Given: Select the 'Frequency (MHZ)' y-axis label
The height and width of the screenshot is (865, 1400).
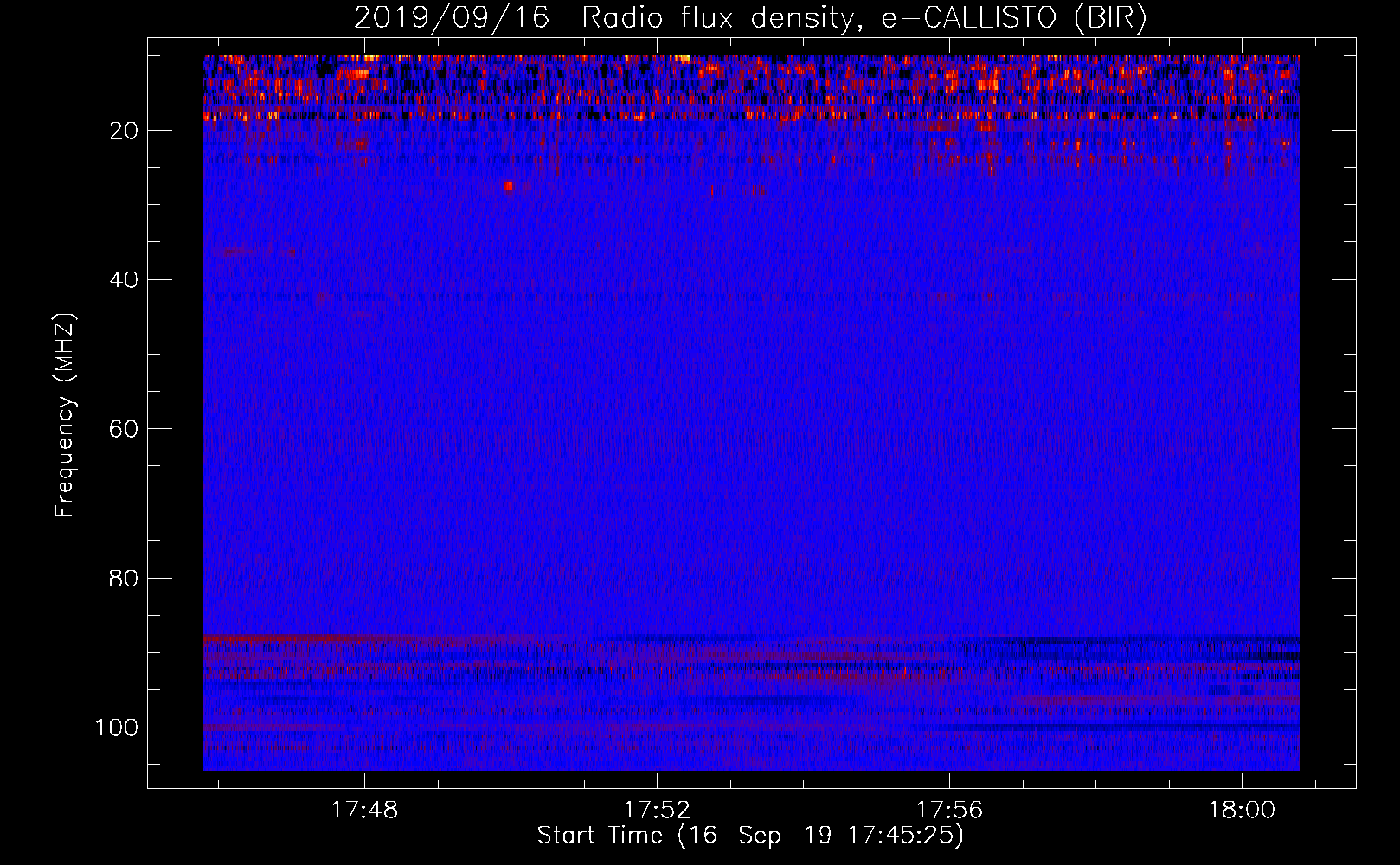Looking at the screenshot, I should [x=65, y=415].
